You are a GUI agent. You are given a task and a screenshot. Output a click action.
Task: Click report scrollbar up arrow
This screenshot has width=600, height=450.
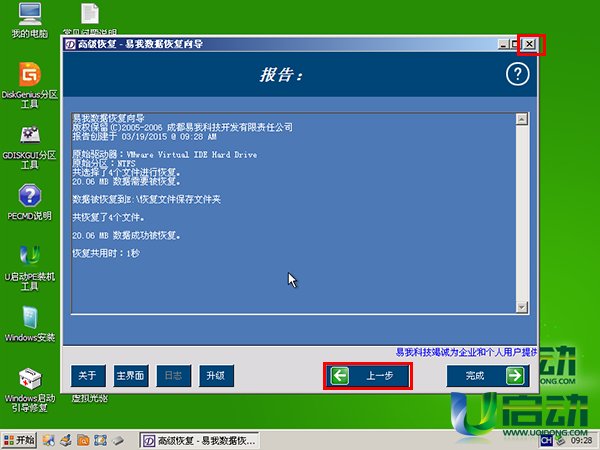522,119
